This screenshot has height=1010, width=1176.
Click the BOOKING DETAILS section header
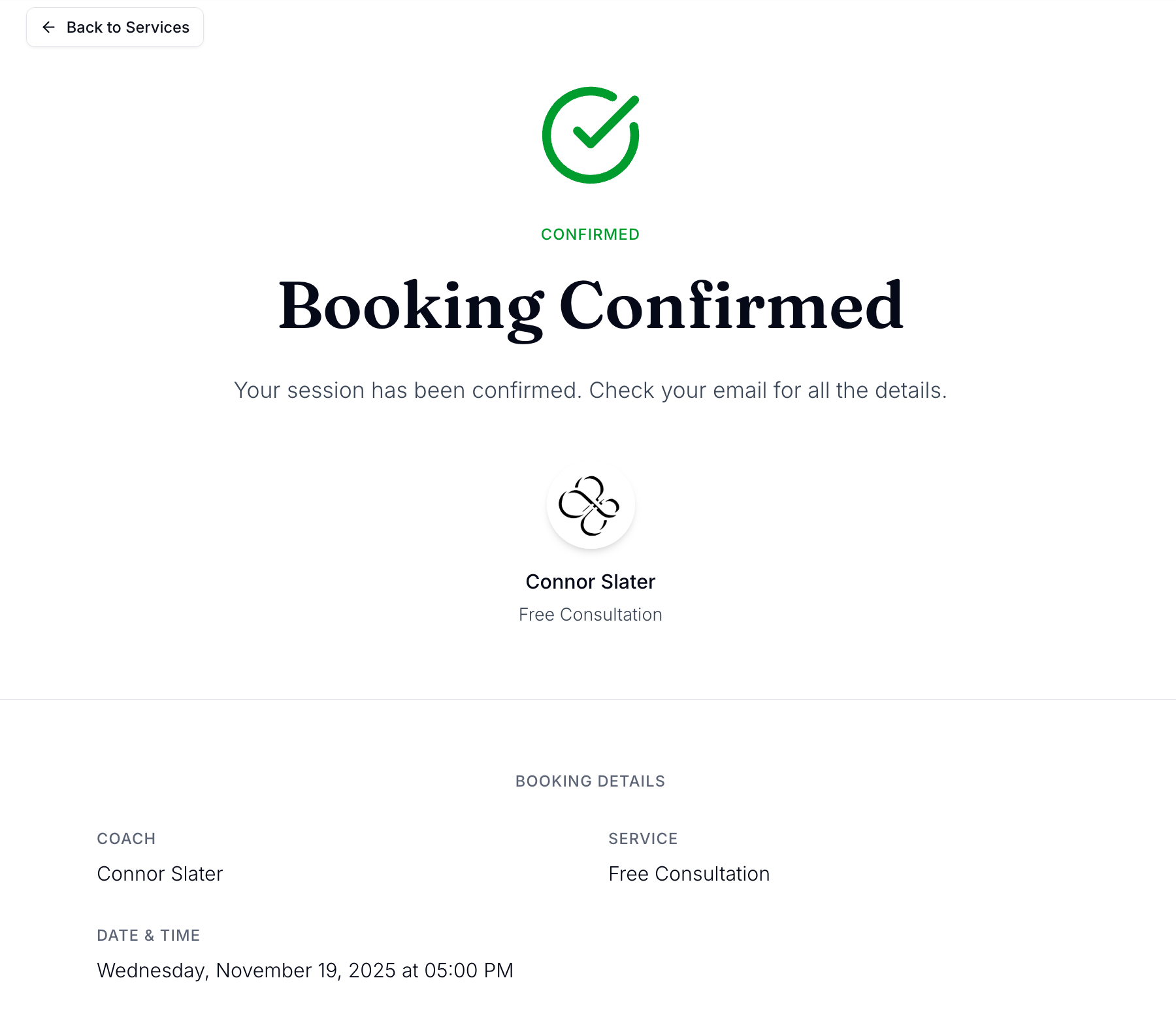[x=590, y=781]
